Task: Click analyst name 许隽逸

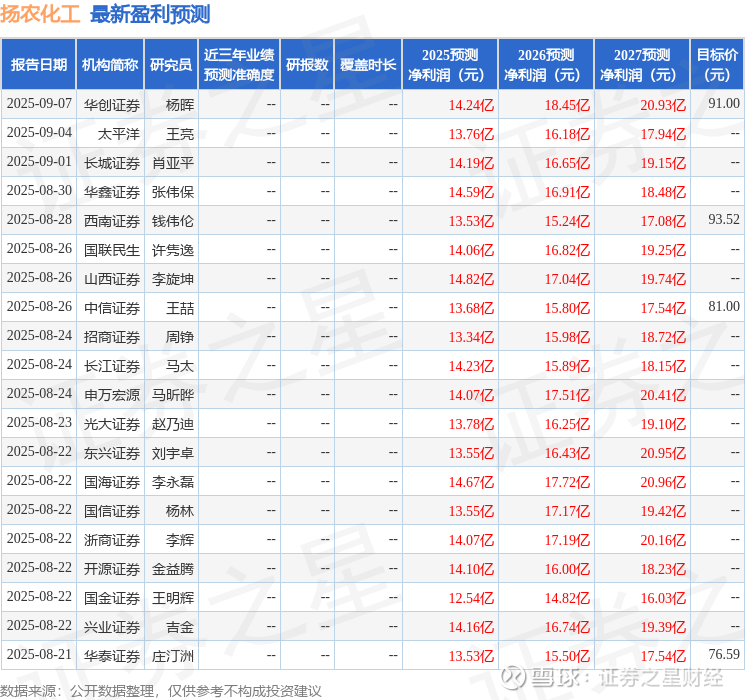Action: tap(173, 250)
